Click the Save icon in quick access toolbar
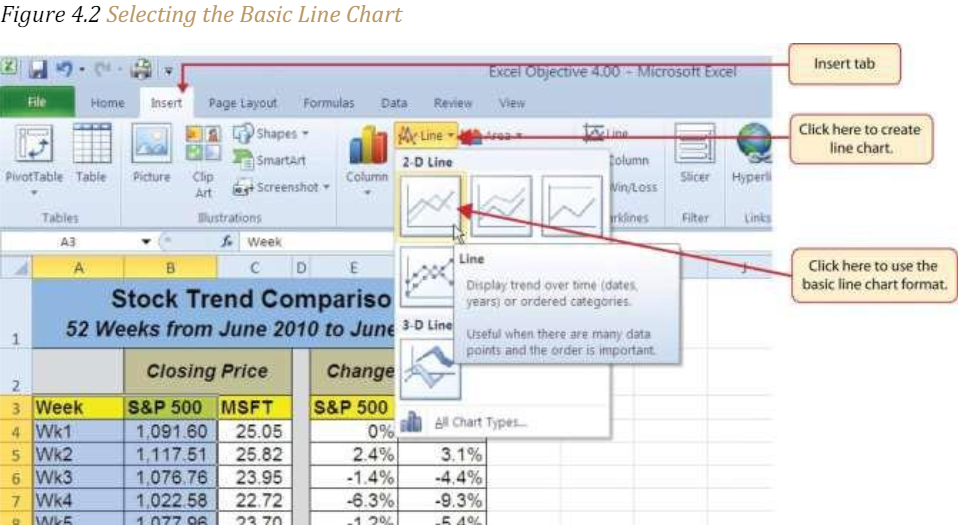The width and height of the screenshot is (961, 525). pos(37,69)
